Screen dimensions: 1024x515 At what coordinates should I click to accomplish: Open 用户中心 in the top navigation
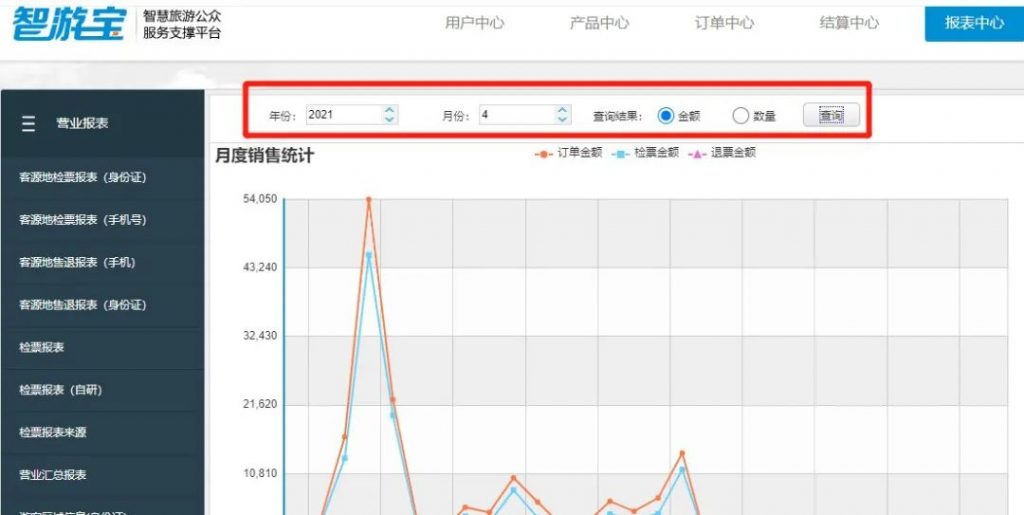click(475, 23)
